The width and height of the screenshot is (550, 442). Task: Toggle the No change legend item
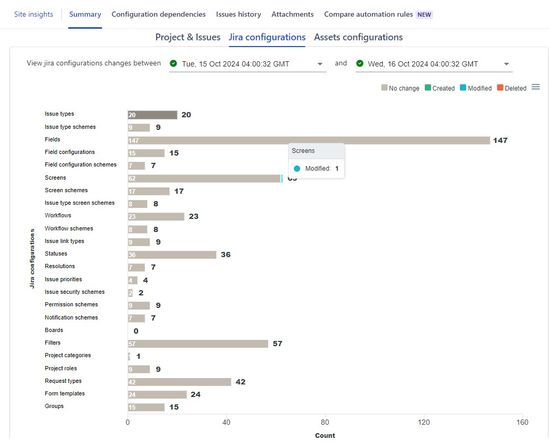pyautogui.click(x=400, y=88)
